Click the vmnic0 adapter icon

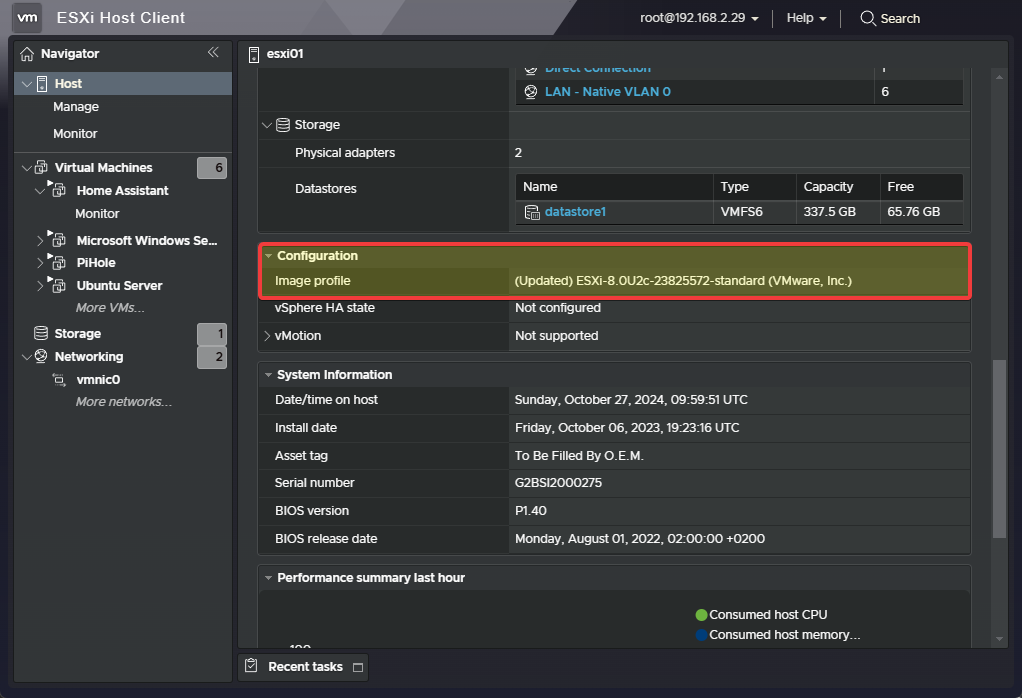59,380
